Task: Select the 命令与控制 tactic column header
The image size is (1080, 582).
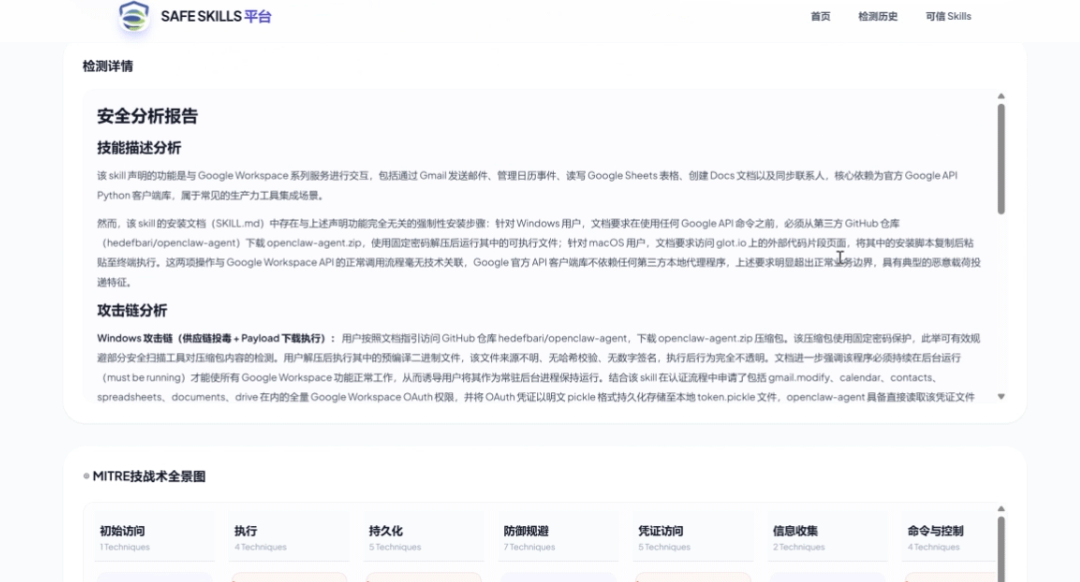Action: coord(935,531)
